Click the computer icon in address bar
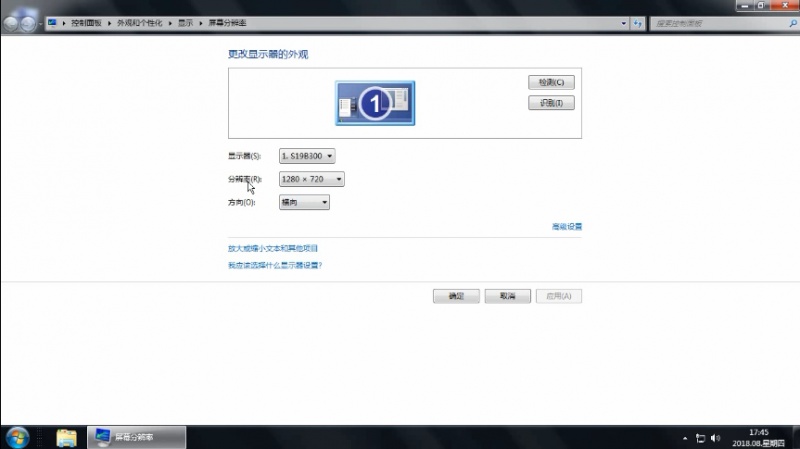The width and height of the screenshot is (800, 449). 52,23
